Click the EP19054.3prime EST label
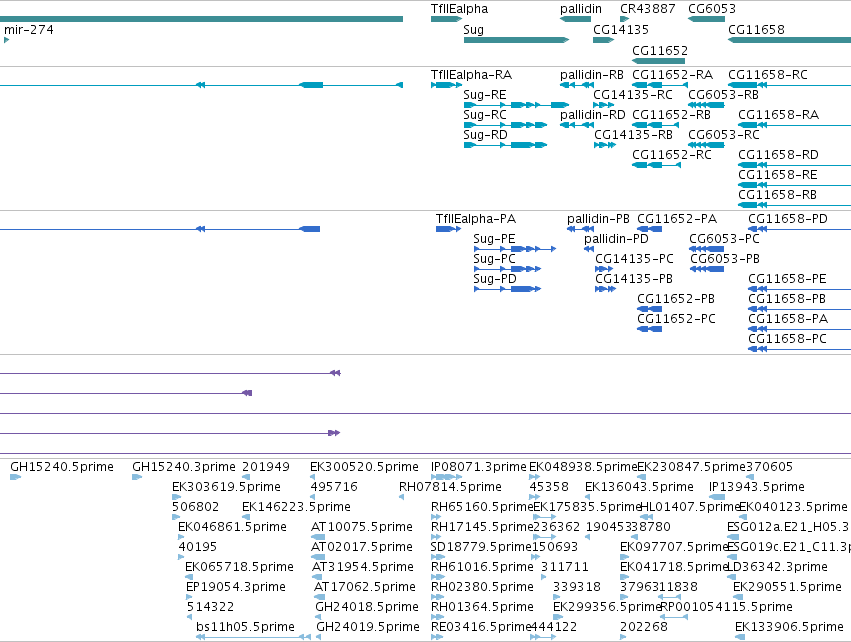The width and height of the screenshot is (851, 642). 236,587
